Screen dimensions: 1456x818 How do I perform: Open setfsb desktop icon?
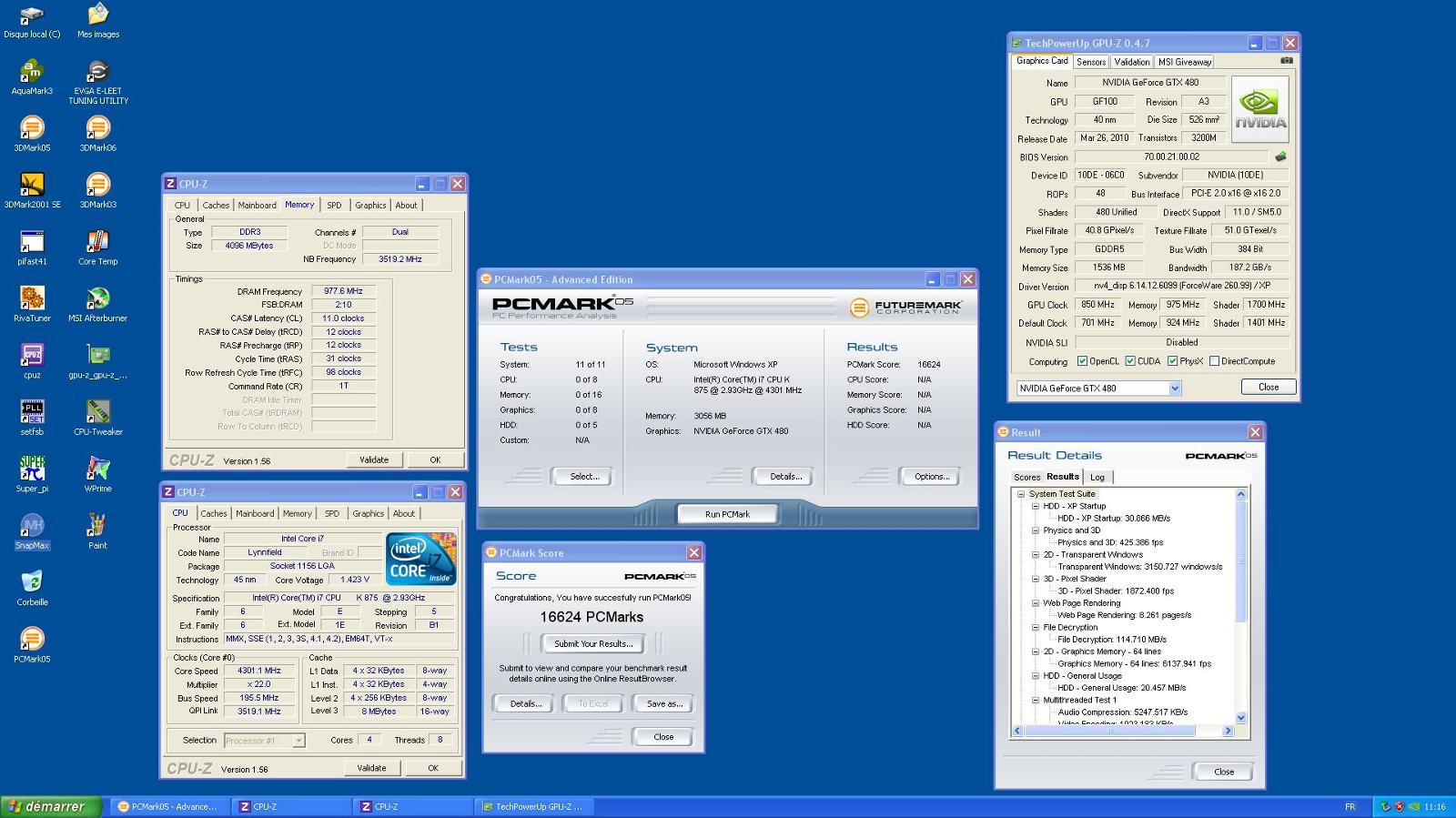coord(32,419)
